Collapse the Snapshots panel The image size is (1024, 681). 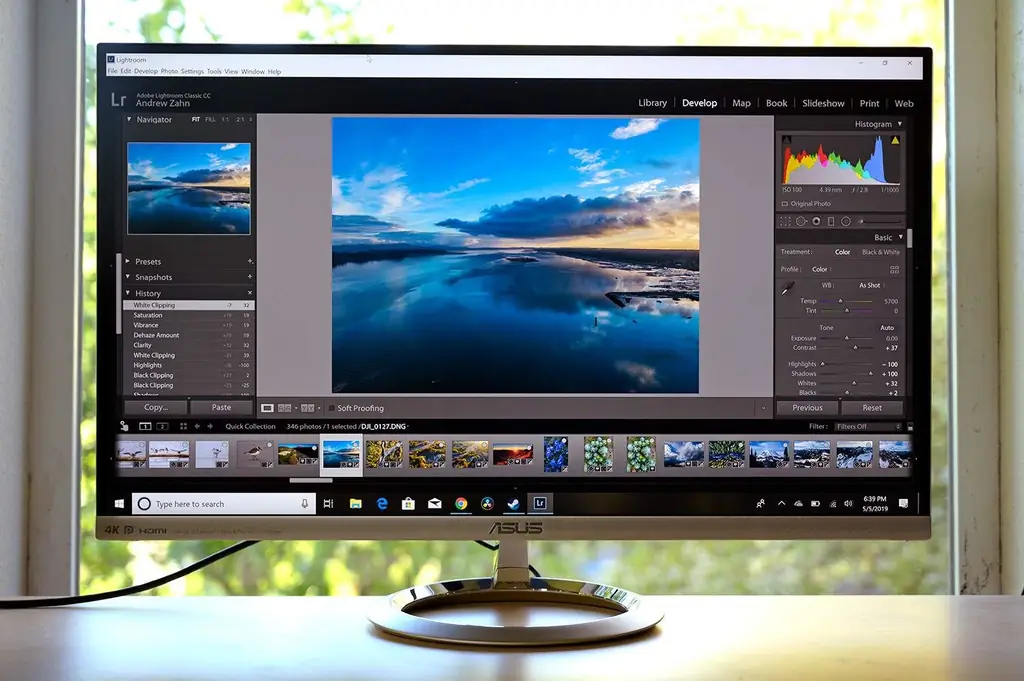click(x=128, y=277)
